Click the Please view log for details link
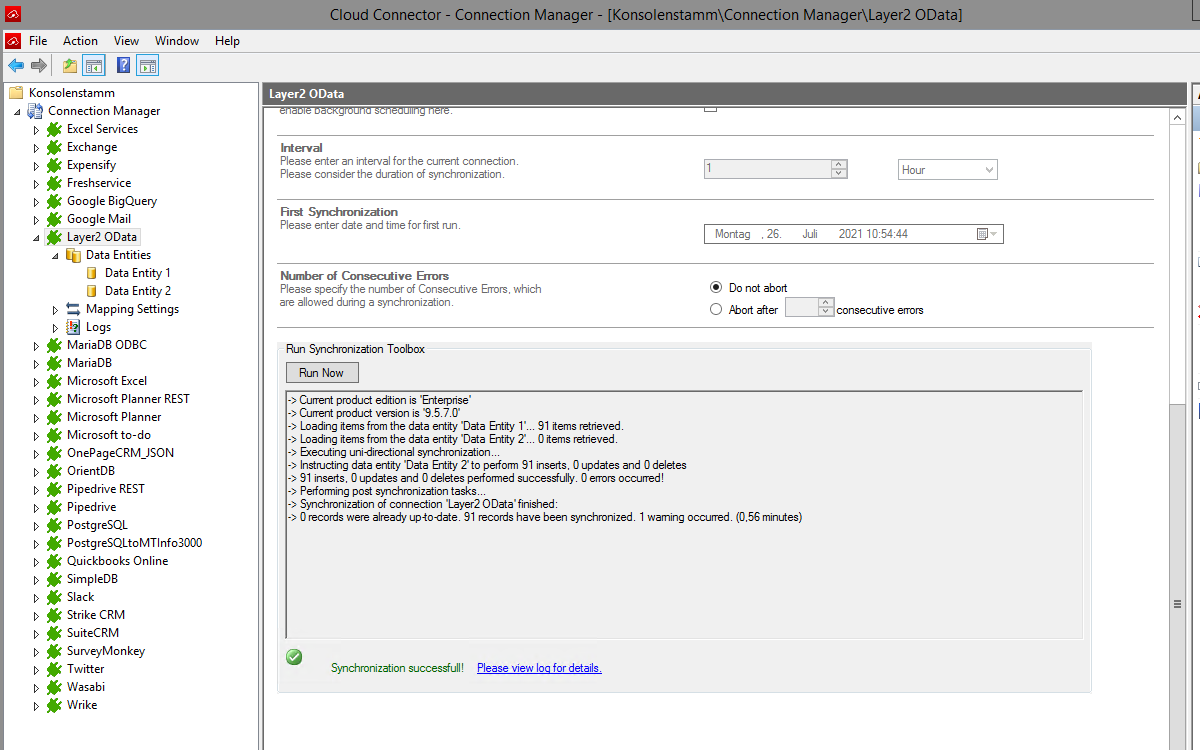The width and height of the screenshot is (1200, 750). (539, 668)
